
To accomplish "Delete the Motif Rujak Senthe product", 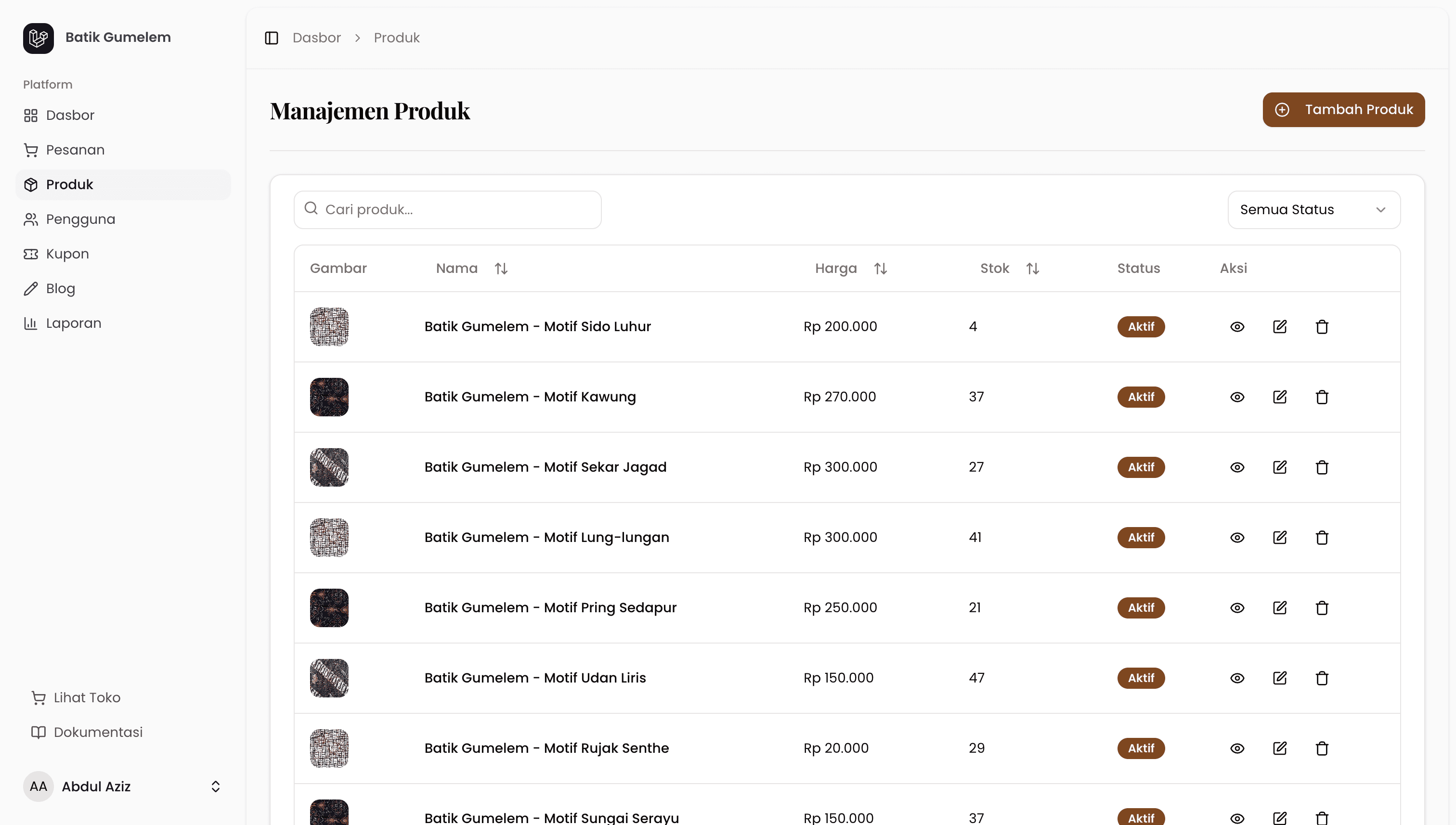I will [x=1322, y=748].
